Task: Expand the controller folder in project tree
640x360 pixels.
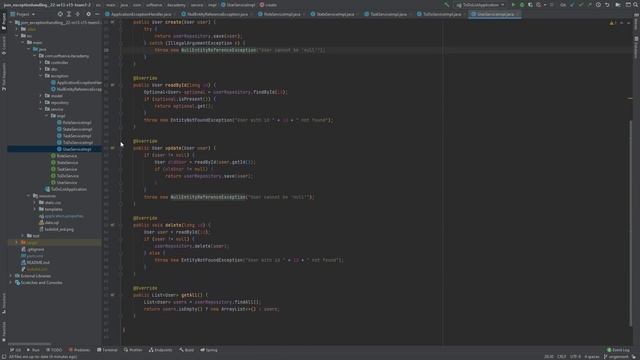Action: point(41,62)
